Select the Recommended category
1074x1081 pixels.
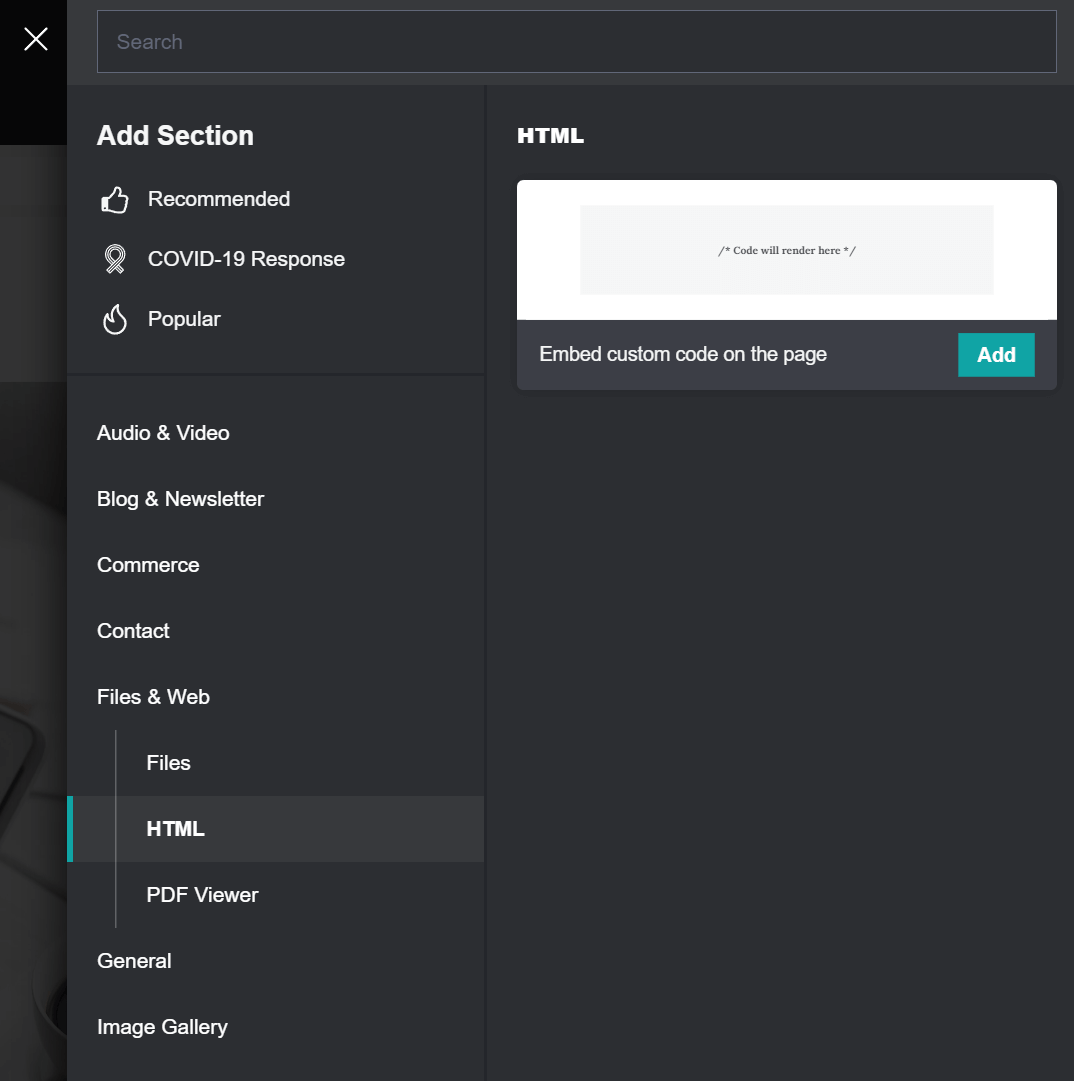219,199
